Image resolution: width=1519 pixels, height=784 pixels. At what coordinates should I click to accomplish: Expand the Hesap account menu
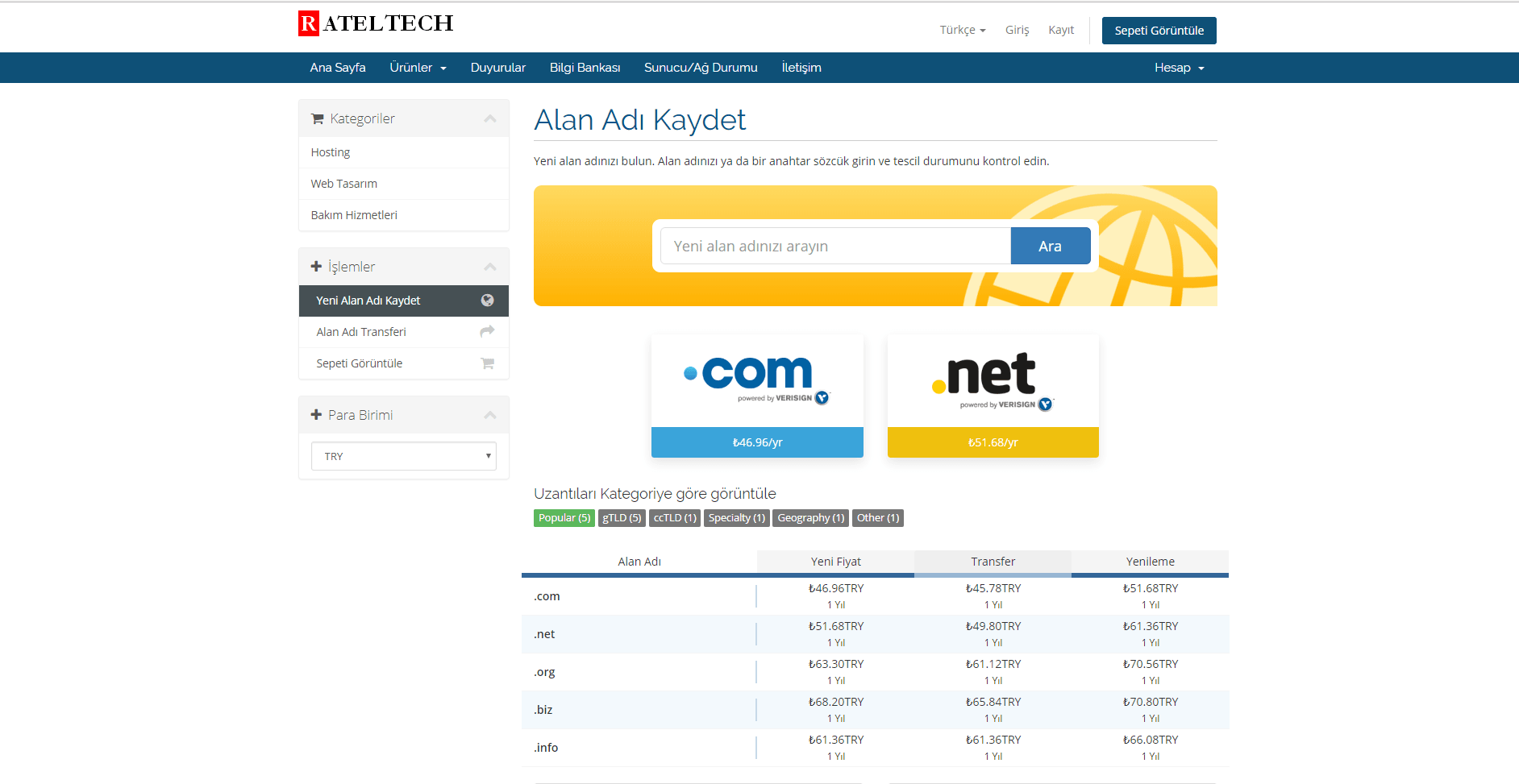1180,68
